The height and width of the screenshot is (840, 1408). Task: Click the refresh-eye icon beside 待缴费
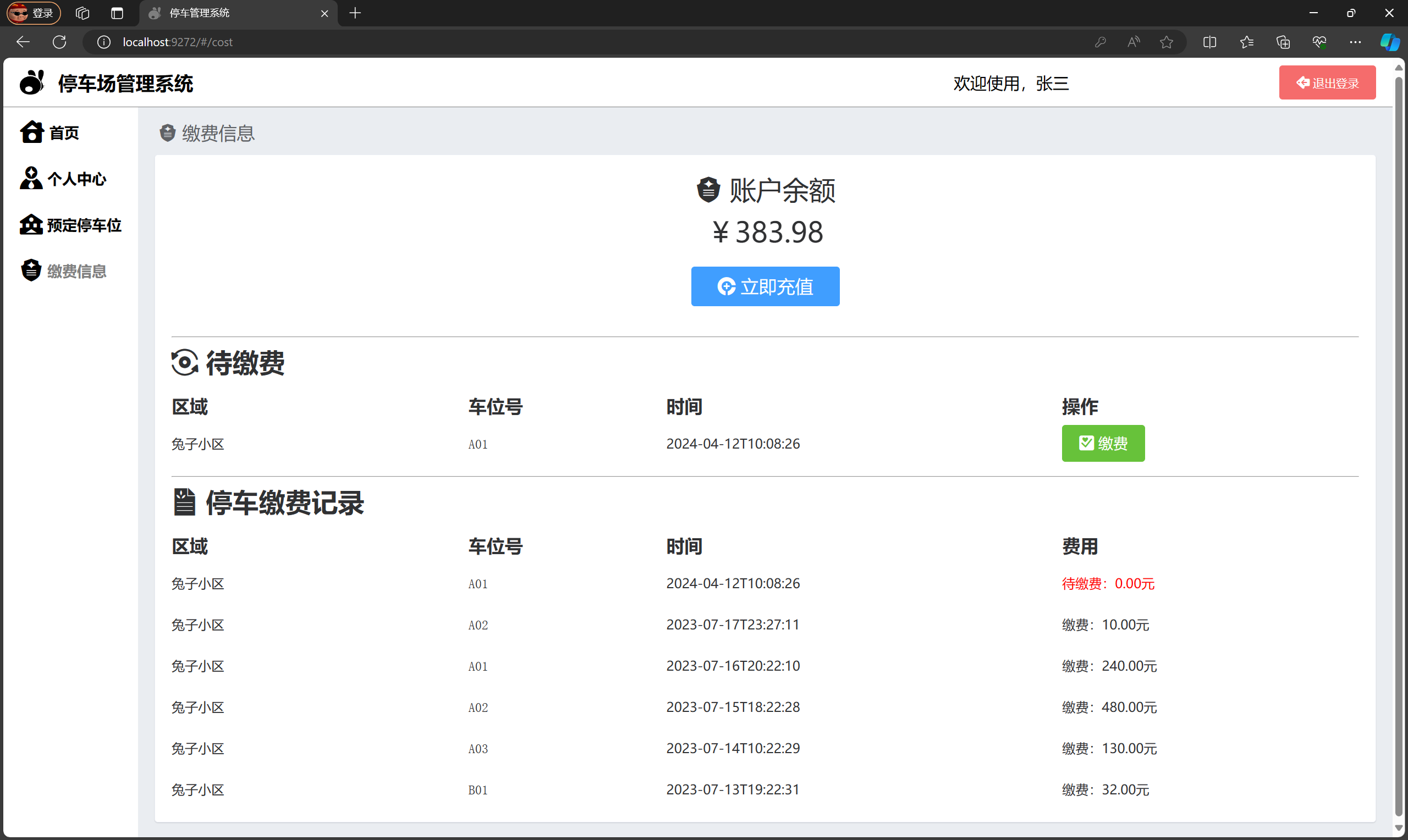tap(185, 362)
